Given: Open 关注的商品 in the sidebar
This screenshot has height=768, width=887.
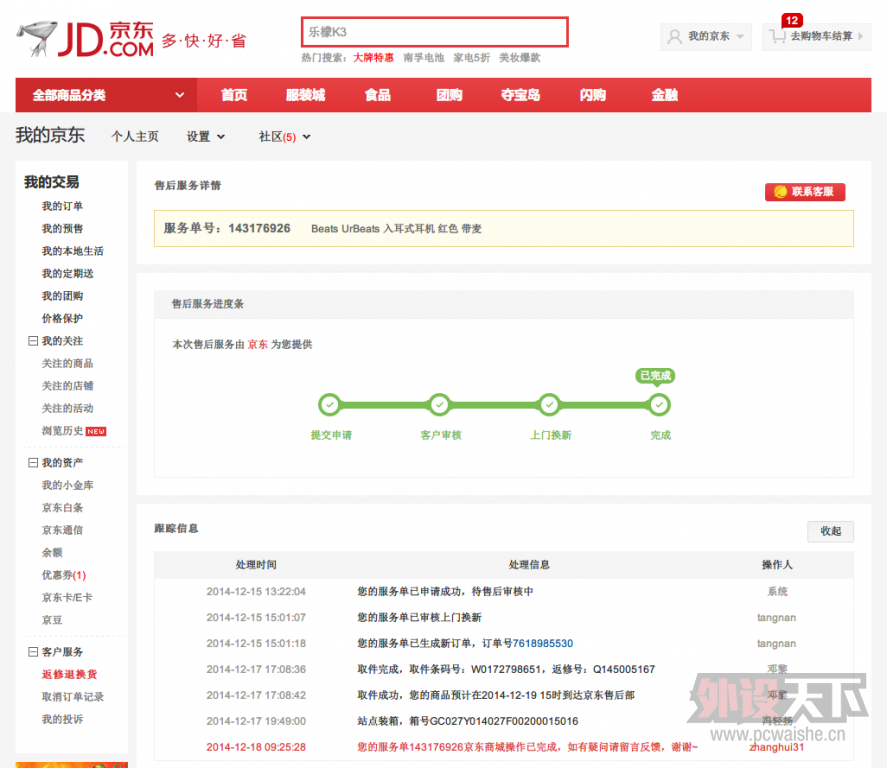Looking at the screenshot, I should [67, 364].
